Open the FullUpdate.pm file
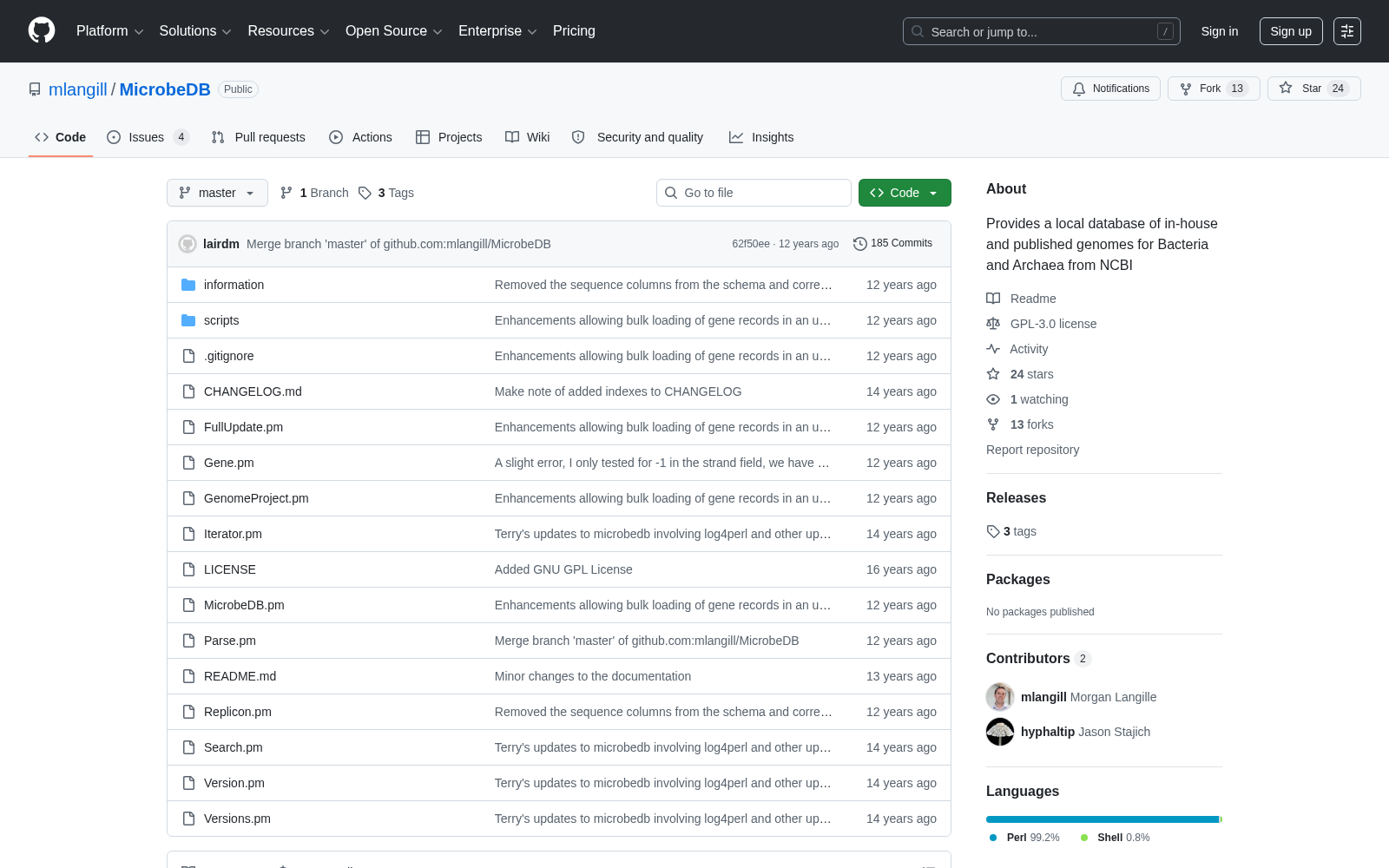The image size is (1389, 868). (243, 427)
